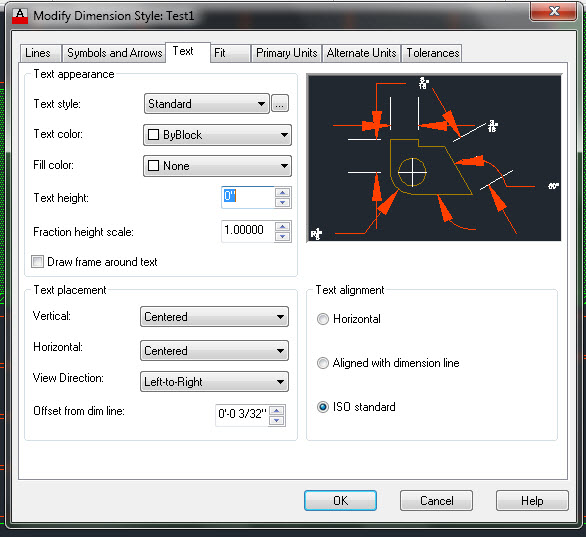Increase Text height with up arrow

[283, 192]
